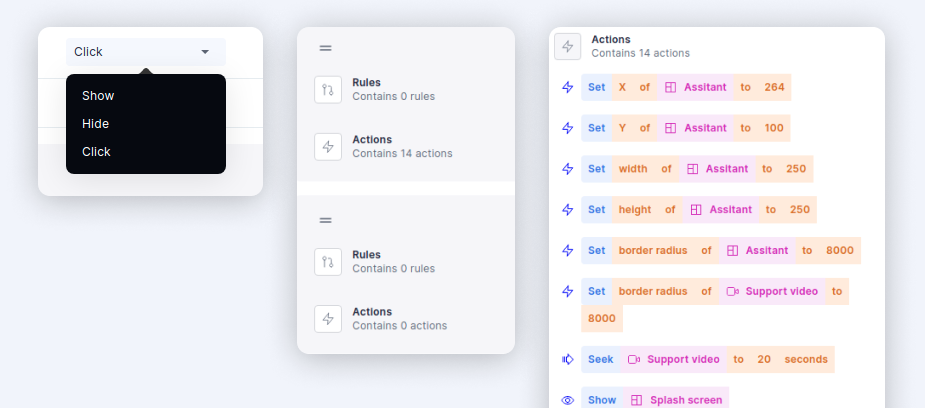This screenshot has height=408, width=925.
Task: Click the border radius property for Assitant
Action: [x=653, y=251]
